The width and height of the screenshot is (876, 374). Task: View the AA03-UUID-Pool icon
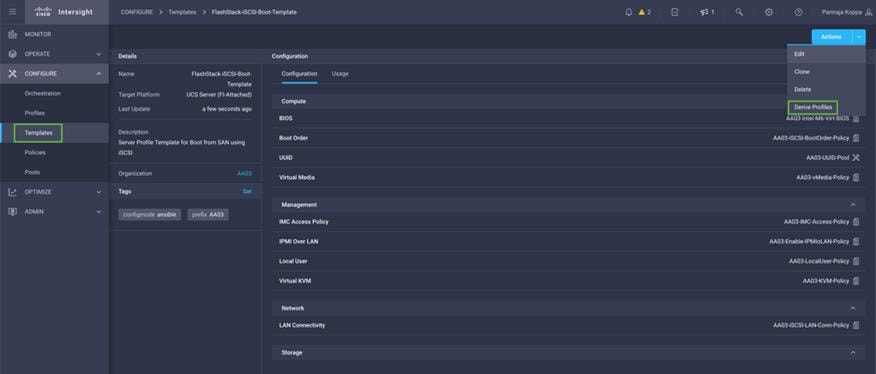(x=855, y=158)
